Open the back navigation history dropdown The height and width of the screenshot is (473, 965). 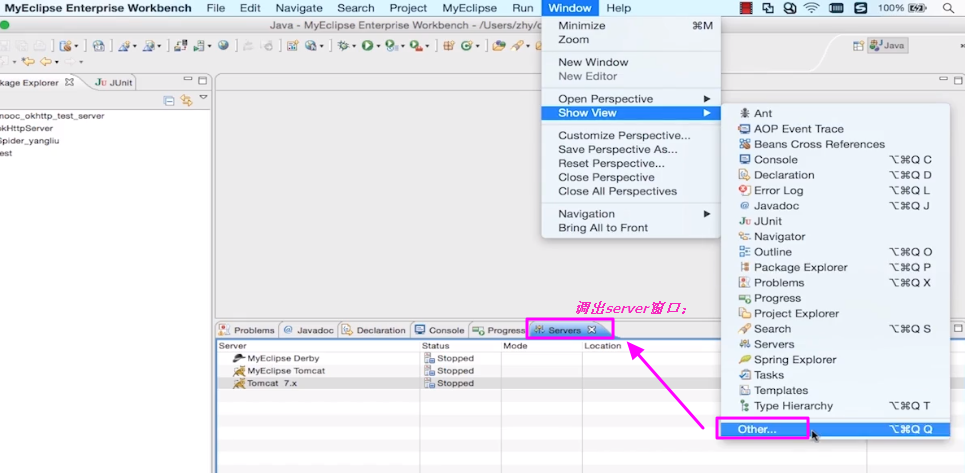pos(57,62)
